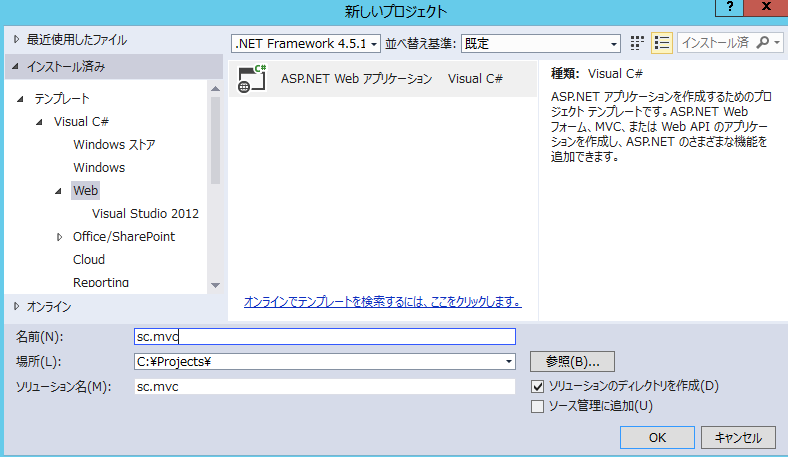Switch to medium icons list view
This screenshot has height=457, width=788.
click(662, 43)
